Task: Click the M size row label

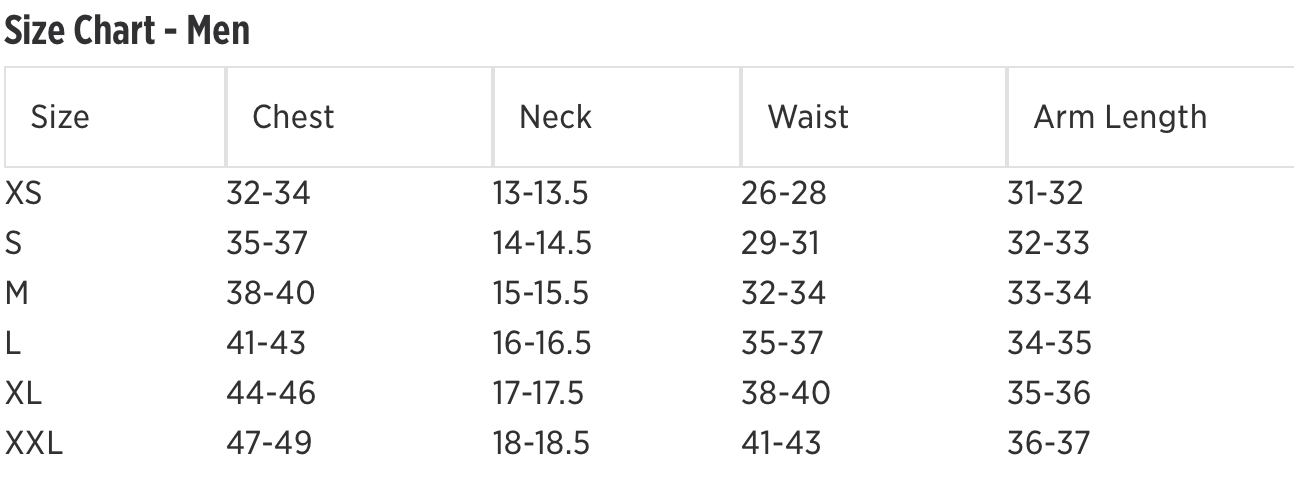Action: pyautogui.click(x=17, y=293)
